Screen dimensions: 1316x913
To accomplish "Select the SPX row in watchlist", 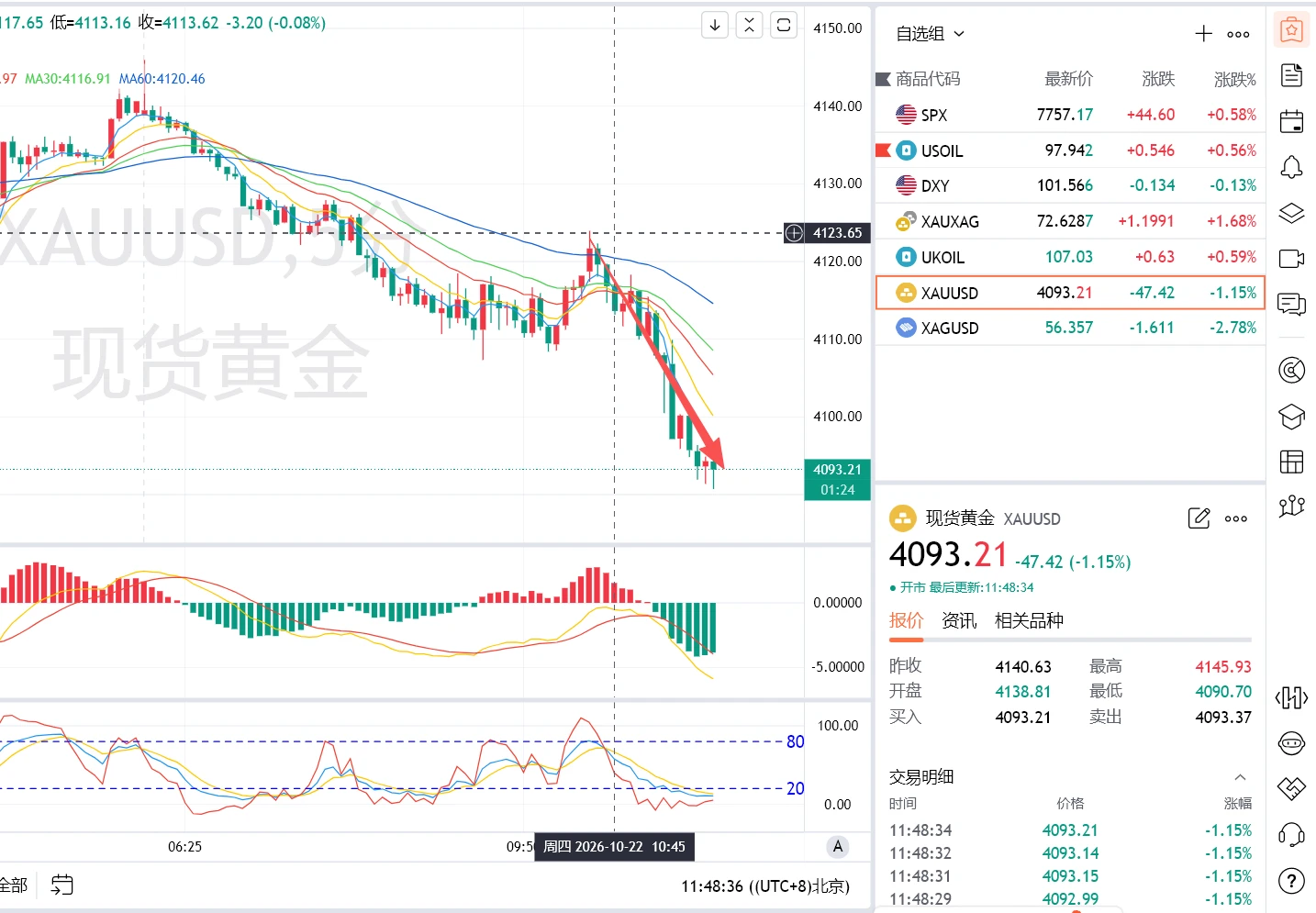I will pyautogui.click(x=1070, y=115).
